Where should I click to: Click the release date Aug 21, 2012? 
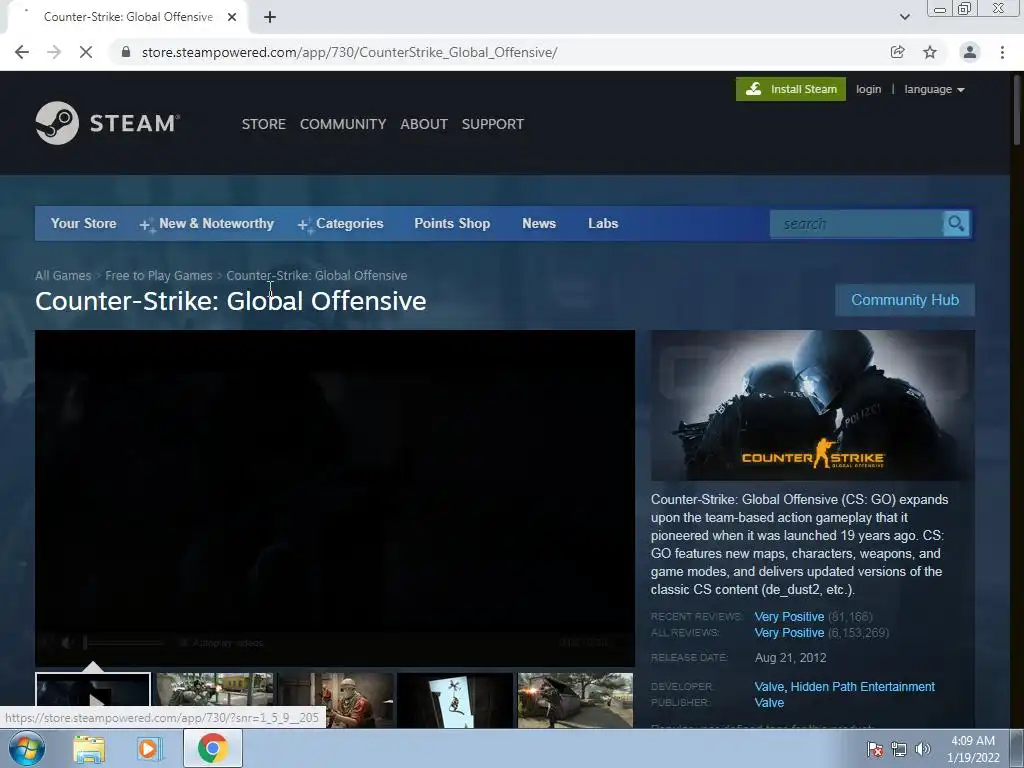[790, 658]
